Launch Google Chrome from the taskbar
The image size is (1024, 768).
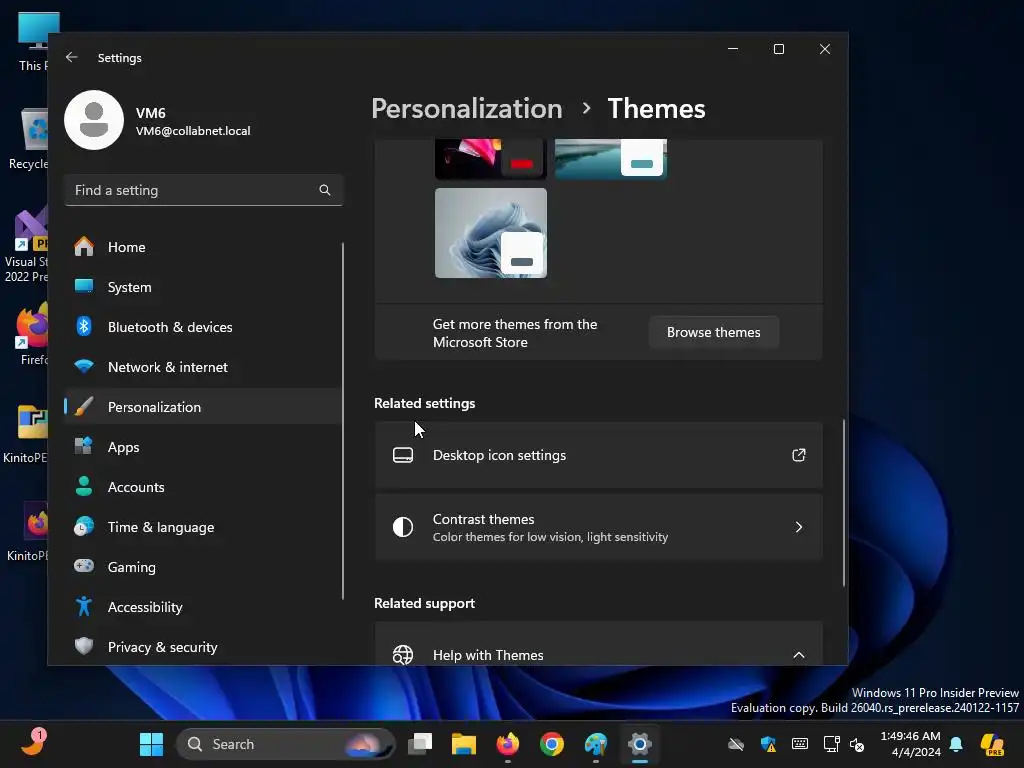click(552, 744)
